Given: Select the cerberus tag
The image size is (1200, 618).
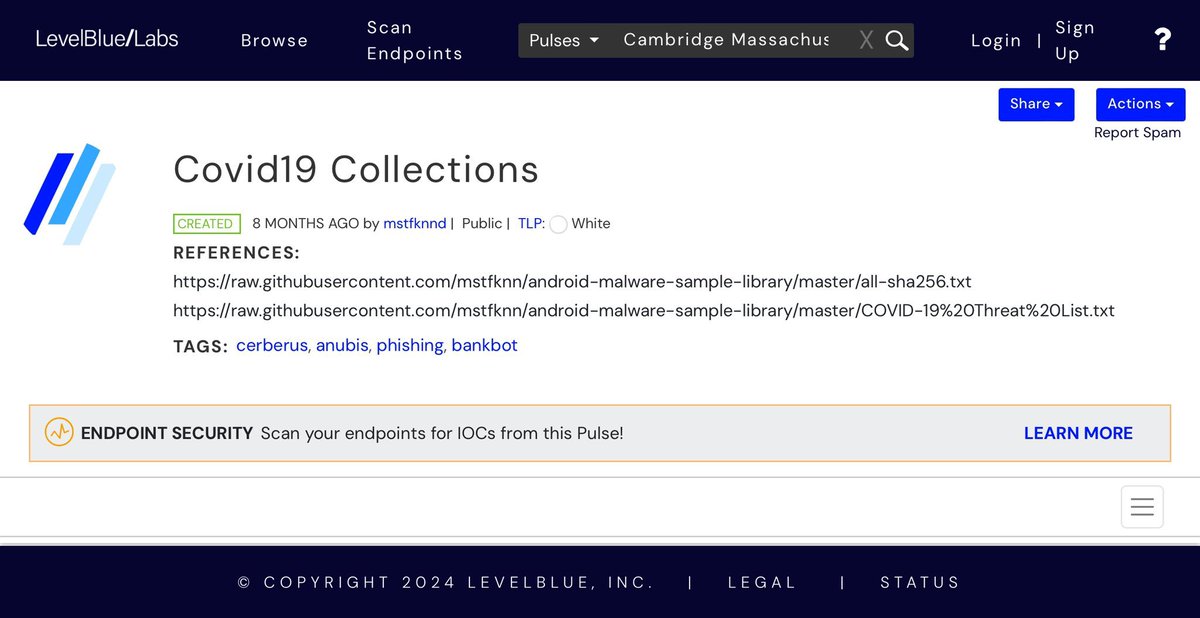Looking at the screenshot, I should [272, 345].
